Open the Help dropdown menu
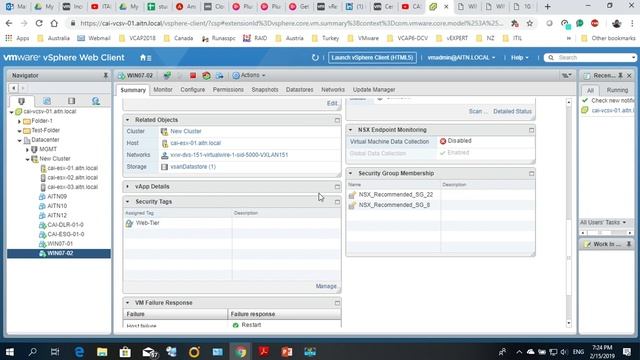The image size is (640, 360). 520,58
